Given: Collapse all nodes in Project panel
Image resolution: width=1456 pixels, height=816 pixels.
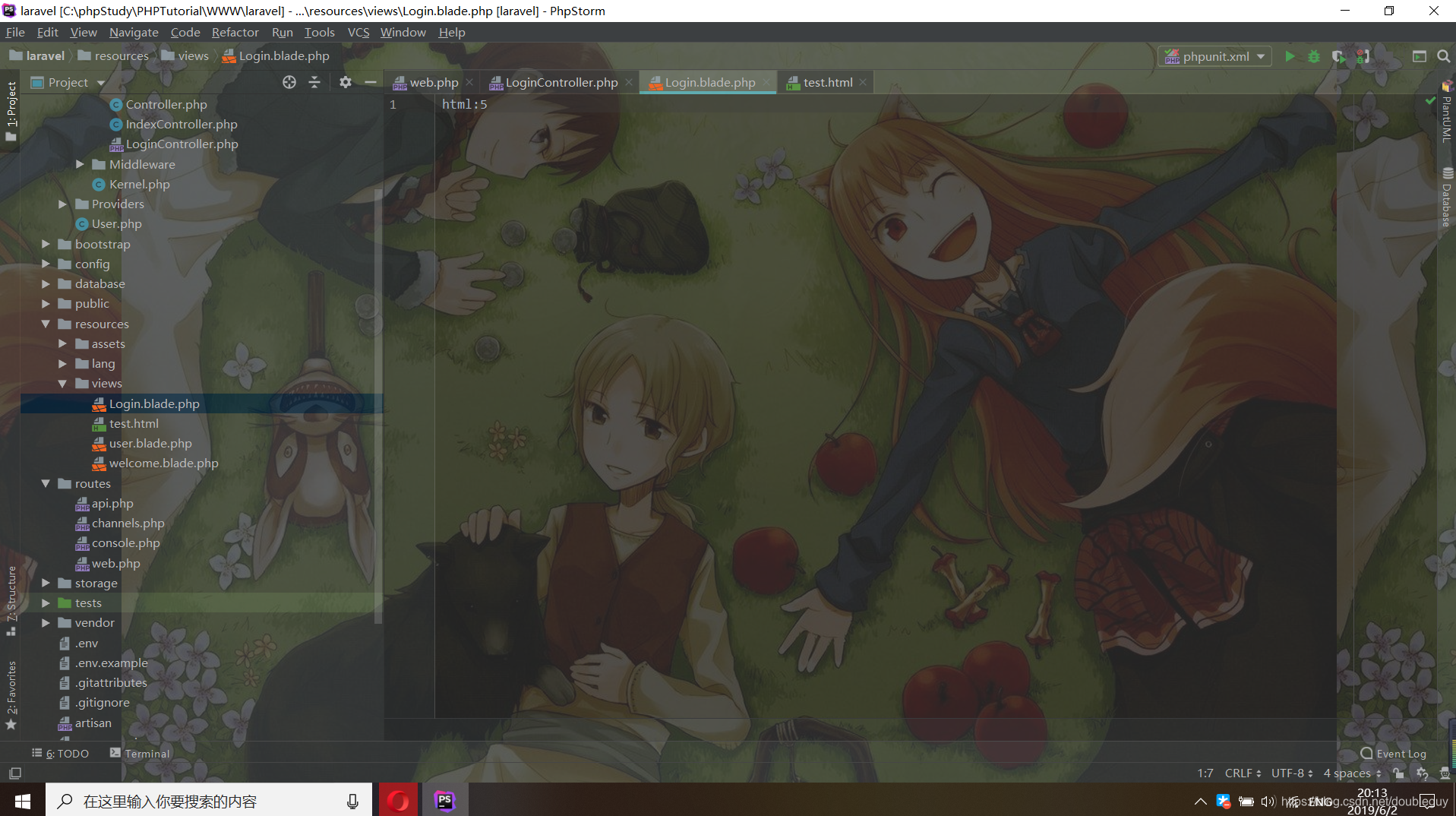Looking at the screenshot, I should 314,82.
